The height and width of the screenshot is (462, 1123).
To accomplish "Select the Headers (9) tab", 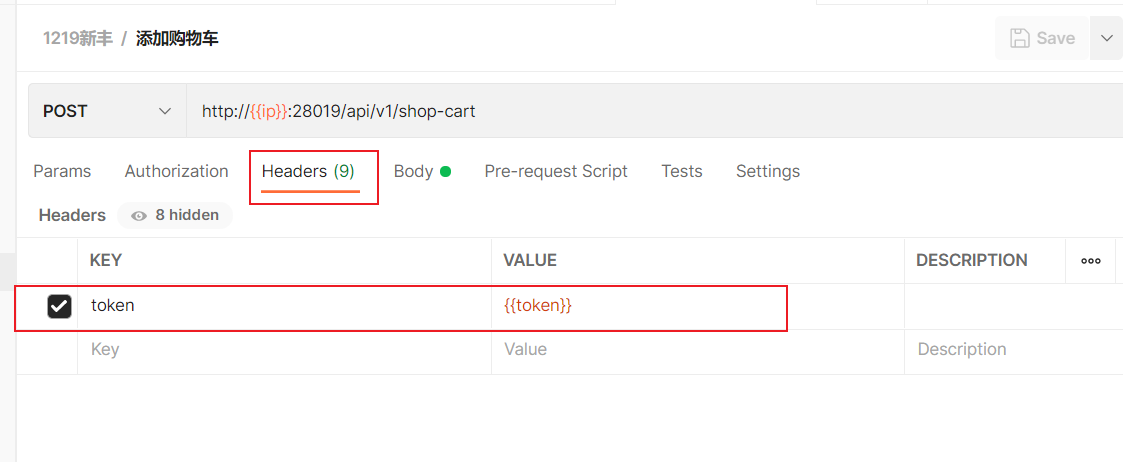I will pyautogui.click(x=308, y=171).
